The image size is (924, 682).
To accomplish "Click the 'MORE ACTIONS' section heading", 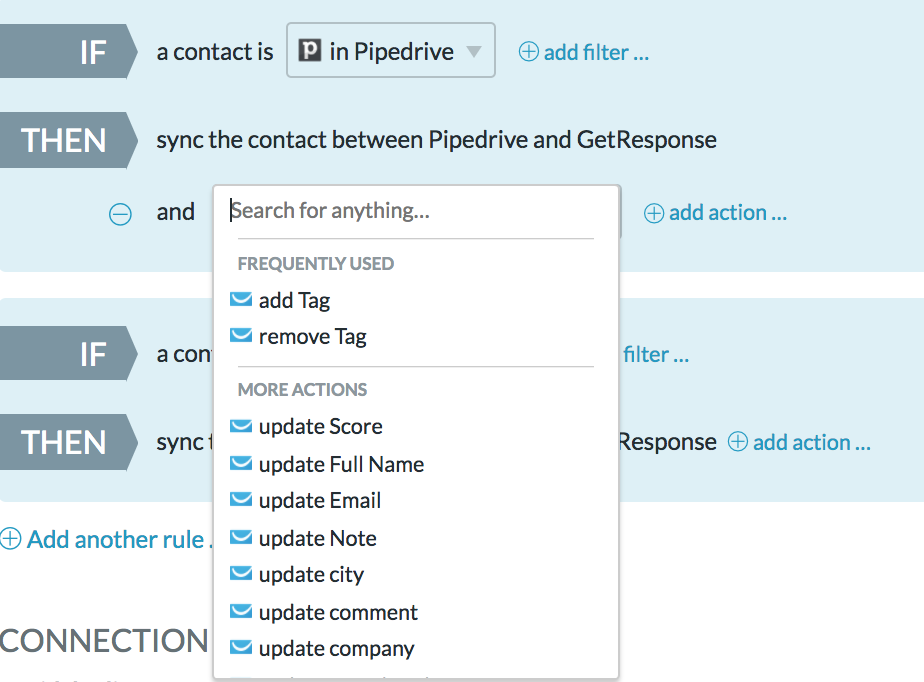I will point(302,390).
